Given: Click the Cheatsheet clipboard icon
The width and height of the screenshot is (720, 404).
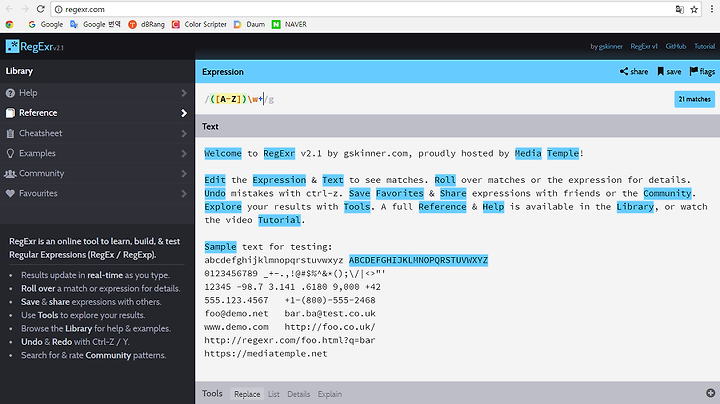Looking at the screenshot, I should pyautogui.click(x=10, y=133).
